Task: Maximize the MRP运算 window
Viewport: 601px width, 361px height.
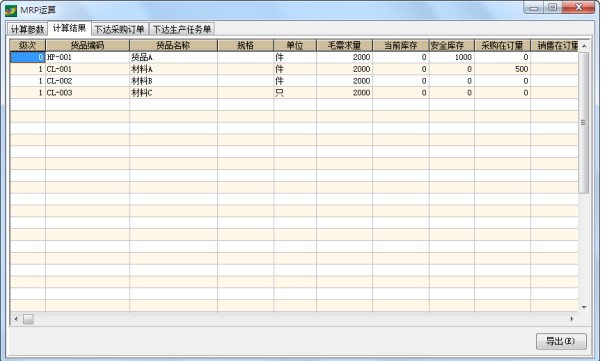Action: point(553,7)
